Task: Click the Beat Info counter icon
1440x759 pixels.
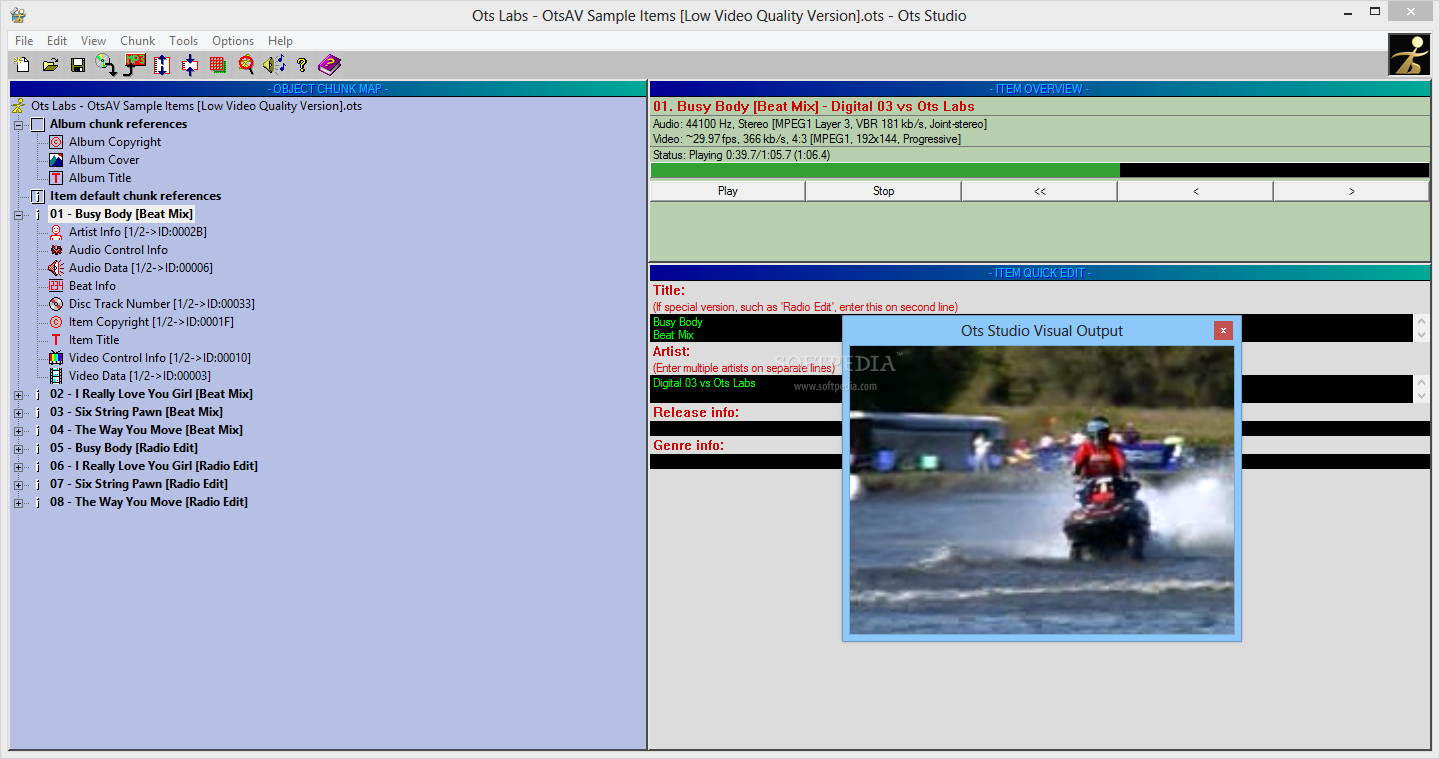Action: click(56, 286)
